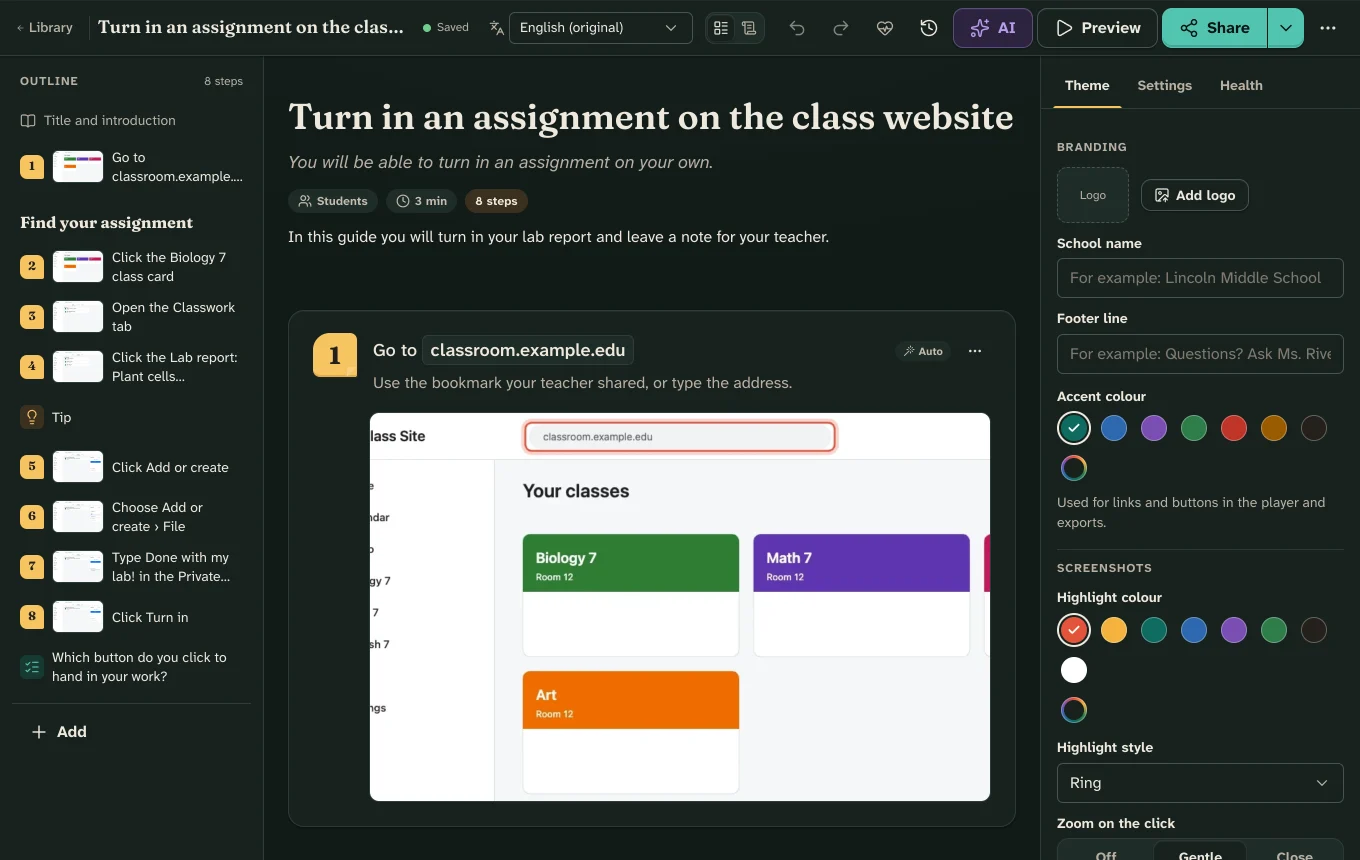1360x860 pixels.
Task: Open the step 1 more options menu
Action: tap(975, 351)
